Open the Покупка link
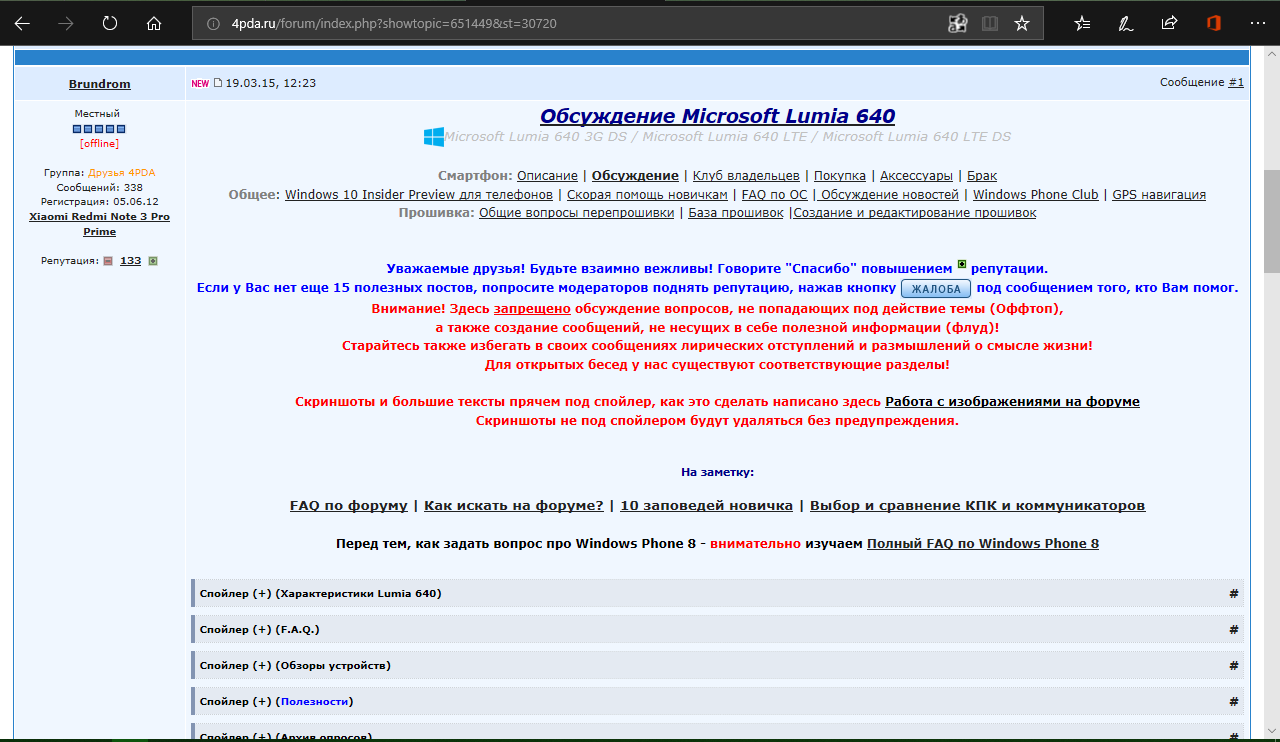1280x742 pixels. coord(840,175)
